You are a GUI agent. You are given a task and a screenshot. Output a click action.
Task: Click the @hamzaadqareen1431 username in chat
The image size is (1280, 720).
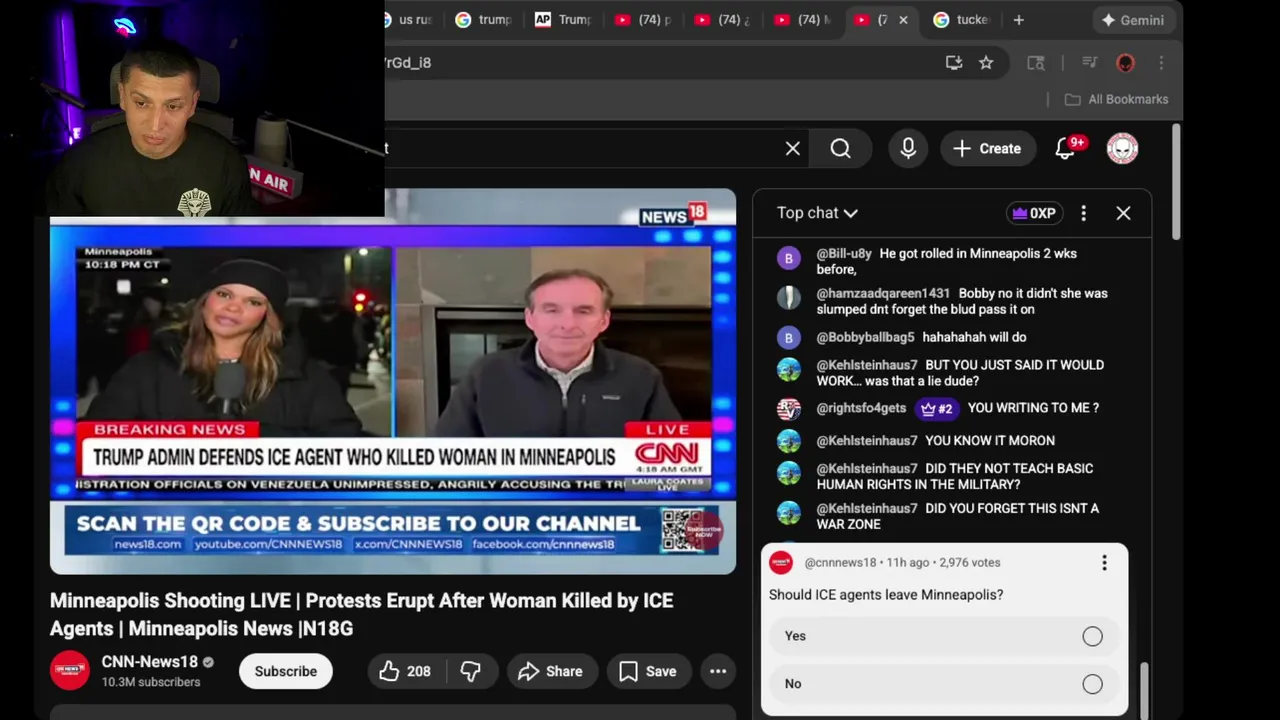(x=883, y=294)
